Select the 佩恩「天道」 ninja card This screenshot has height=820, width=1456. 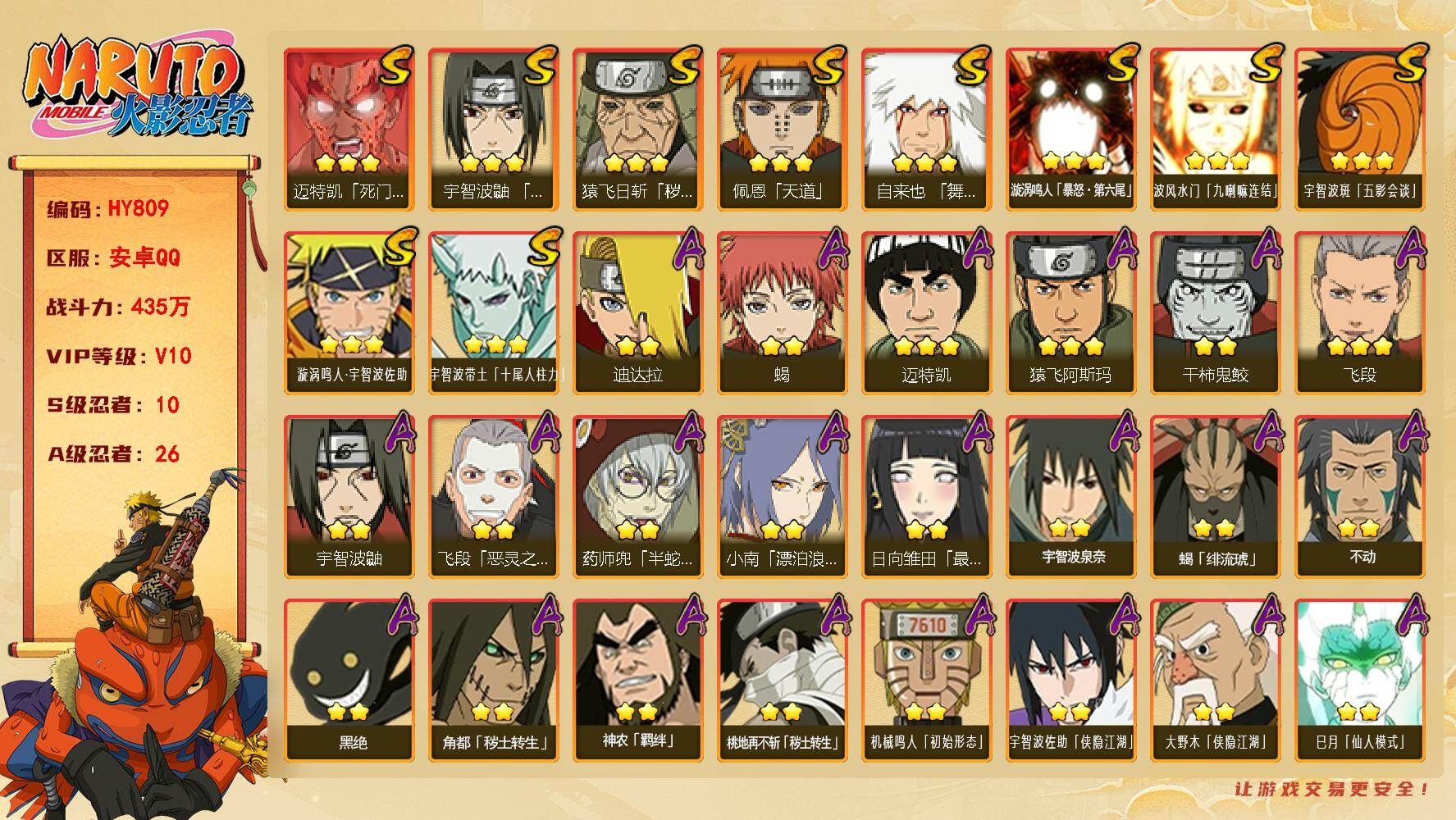pos(782,130)
